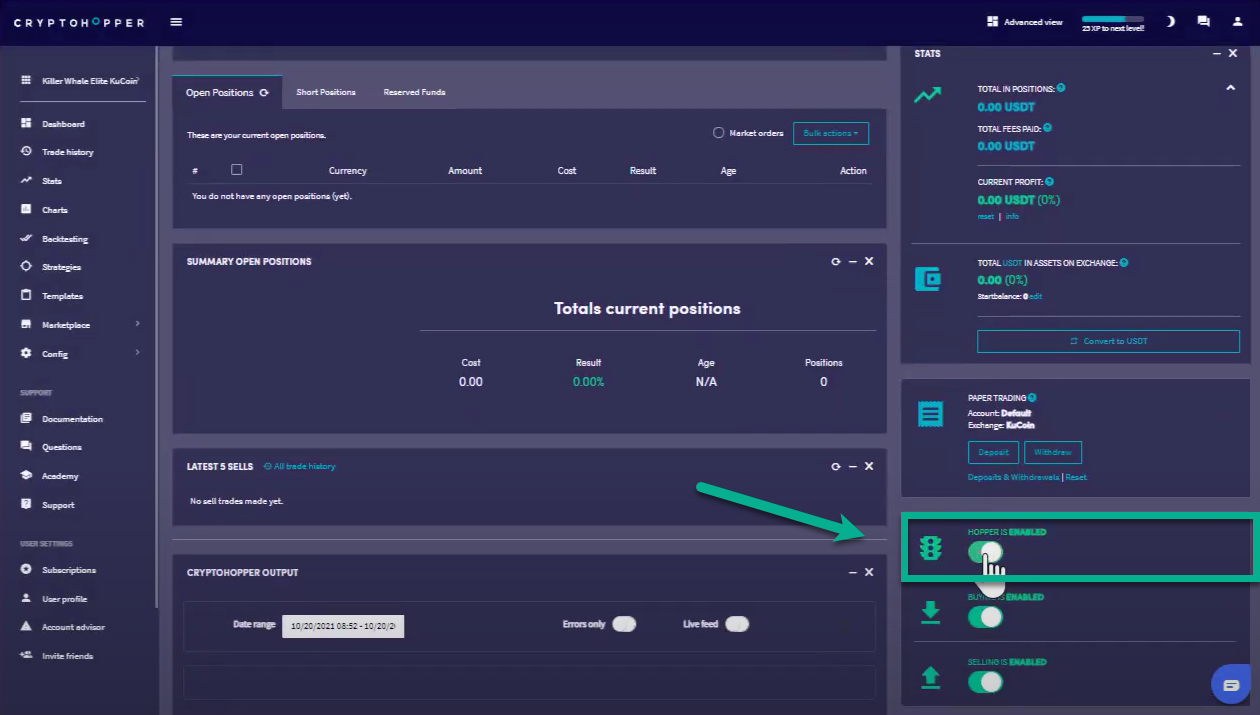Open the live chat support bubble

[1231, 685]
